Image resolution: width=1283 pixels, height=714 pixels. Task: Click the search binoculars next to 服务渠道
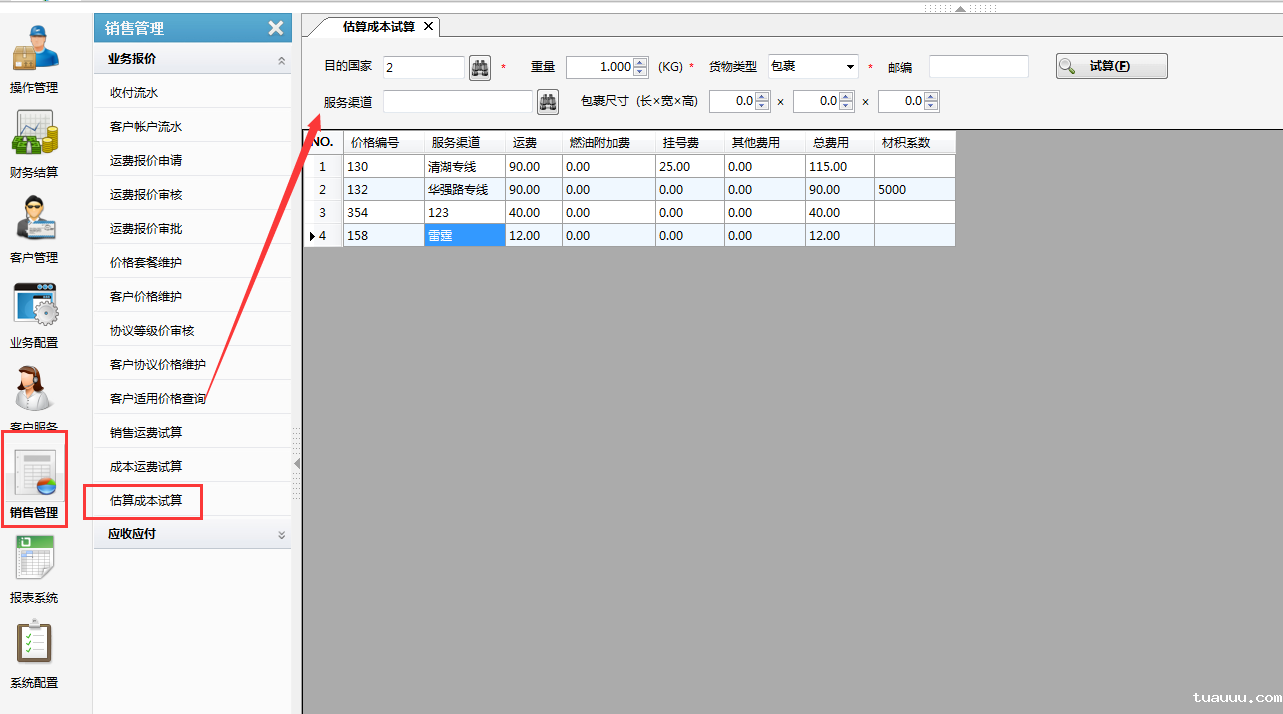point(547,101)
